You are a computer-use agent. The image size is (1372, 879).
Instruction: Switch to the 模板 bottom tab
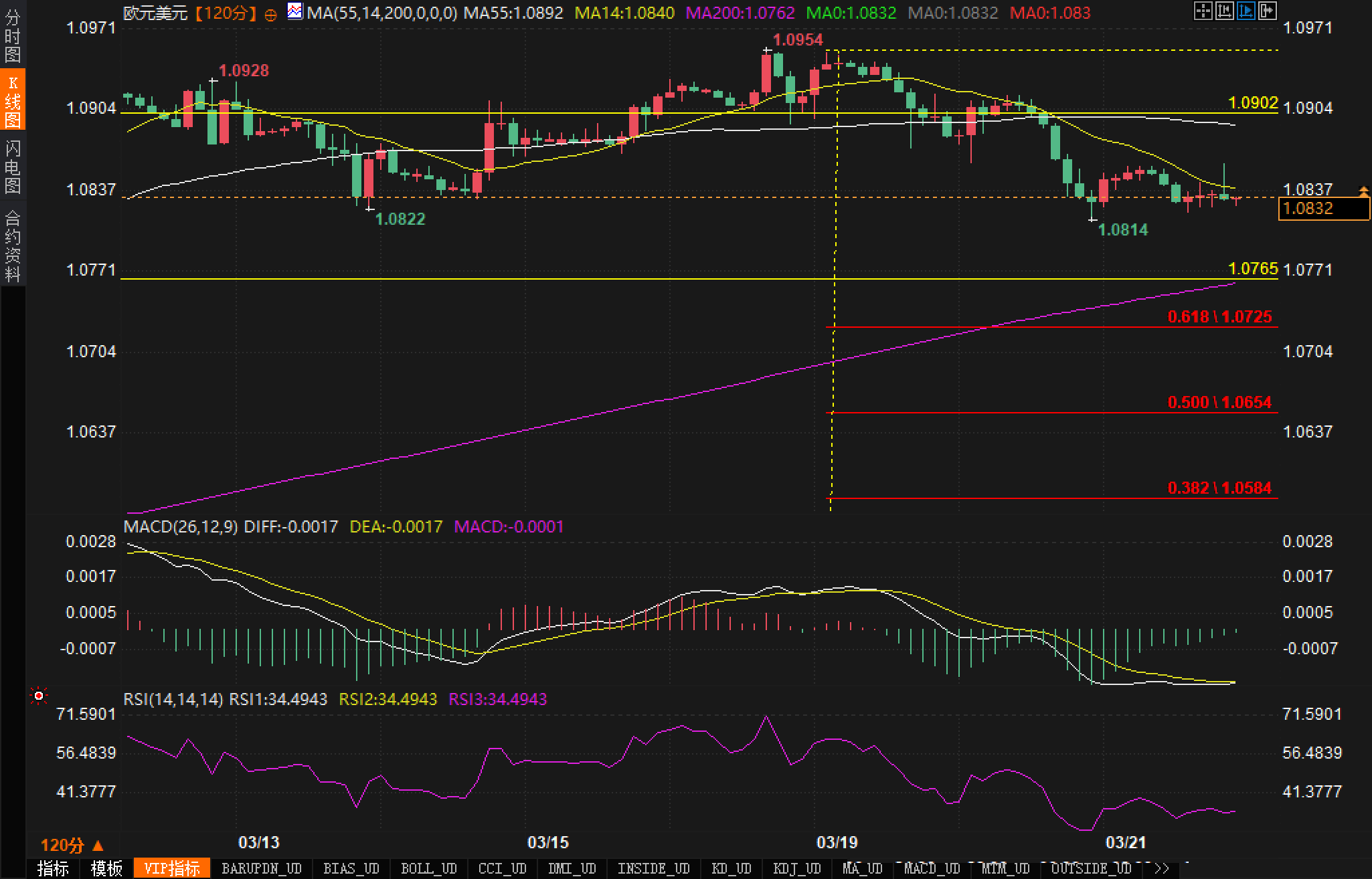106,868
